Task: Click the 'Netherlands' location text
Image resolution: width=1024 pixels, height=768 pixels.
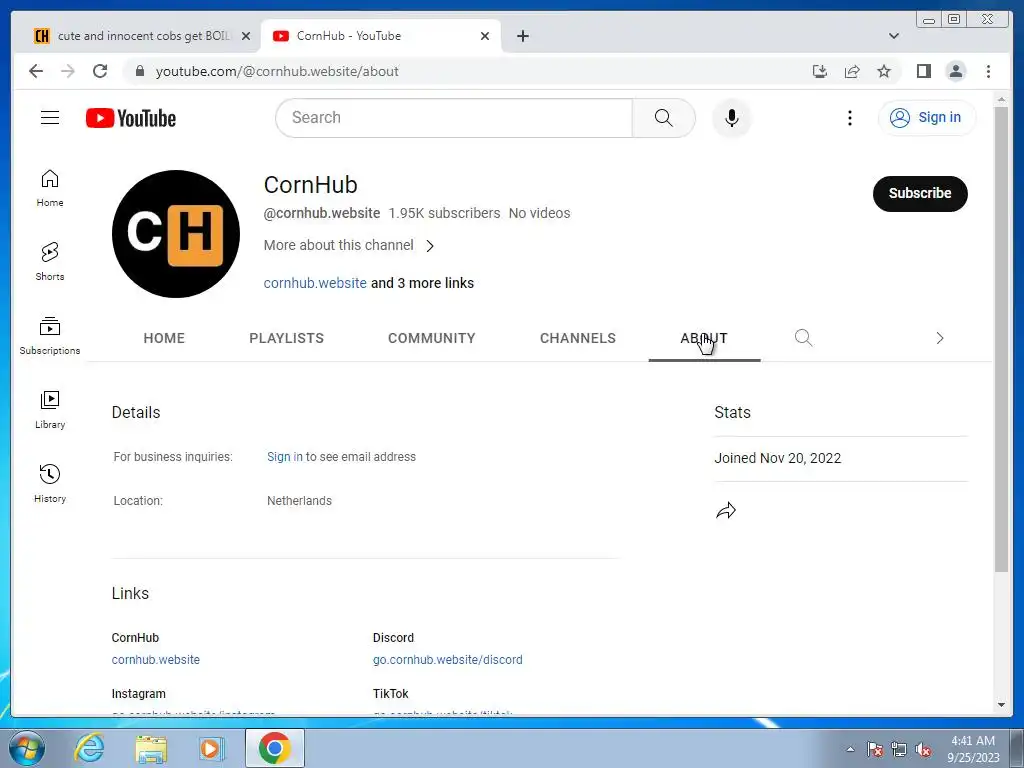Action: coord(299,501)
